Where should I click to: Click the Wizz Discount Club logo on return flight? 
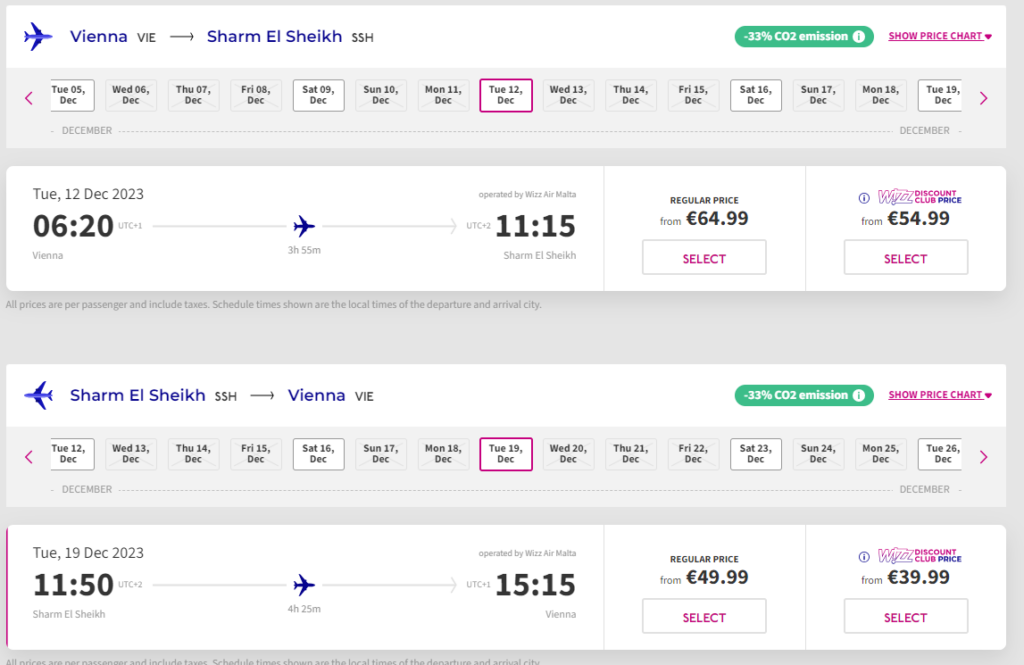[919, 556]
